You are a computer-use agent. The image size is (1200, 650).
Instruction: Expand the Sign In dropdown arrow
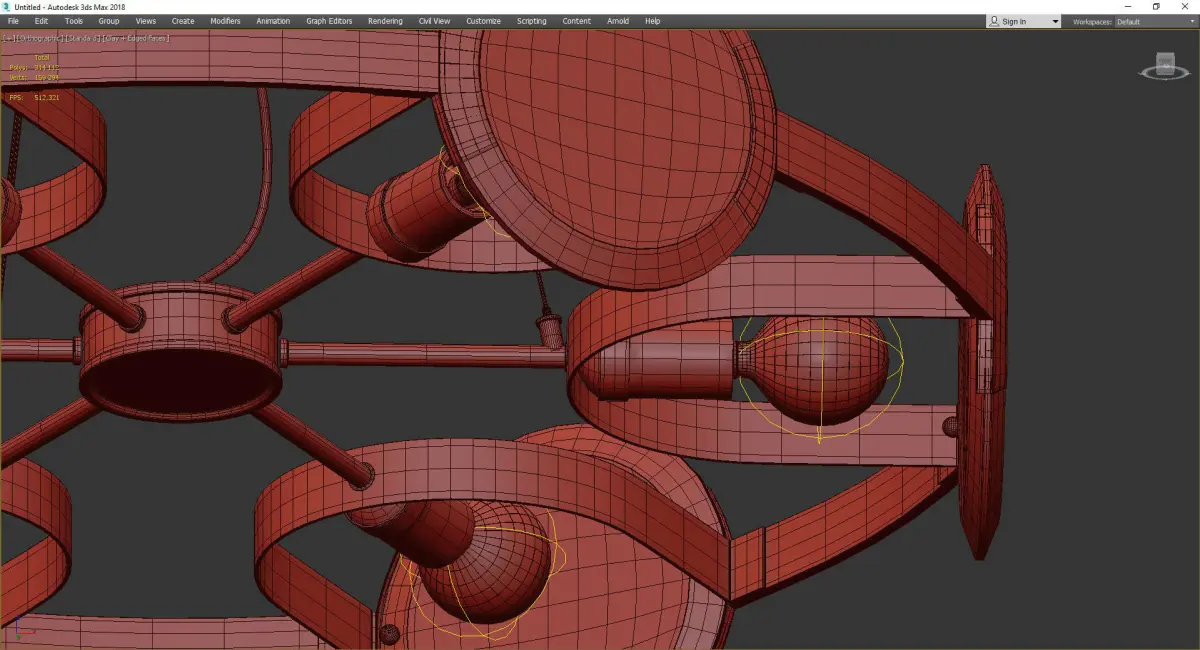coord(1055,21)
